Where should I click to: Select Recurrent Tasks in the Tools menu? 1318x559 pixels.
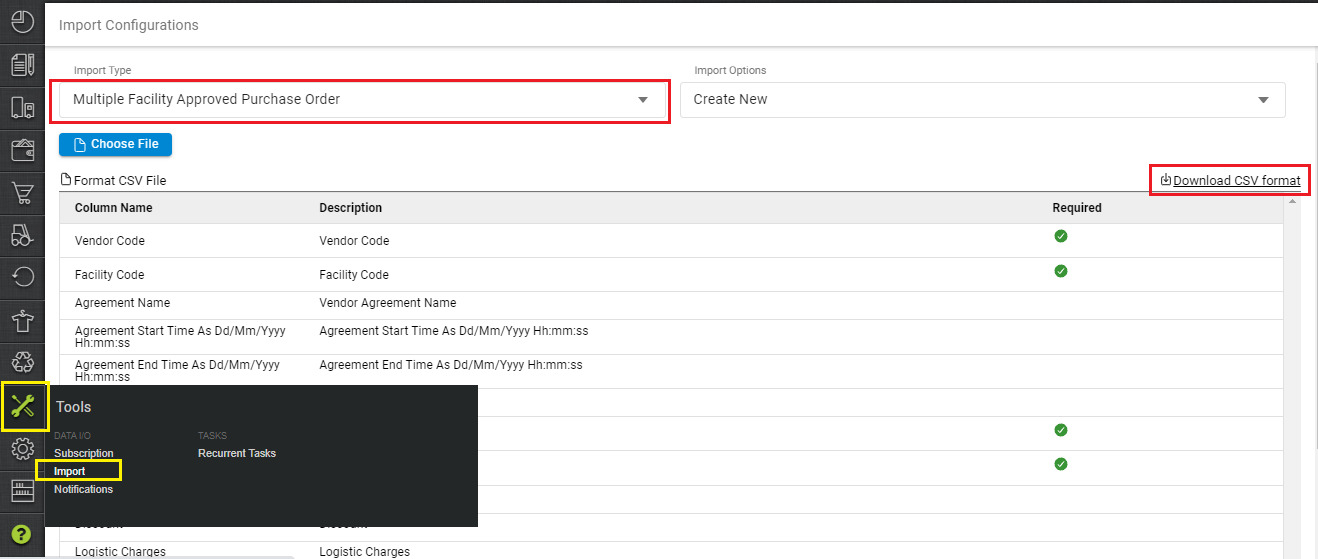pyautogui.click(x=237, y=453)
